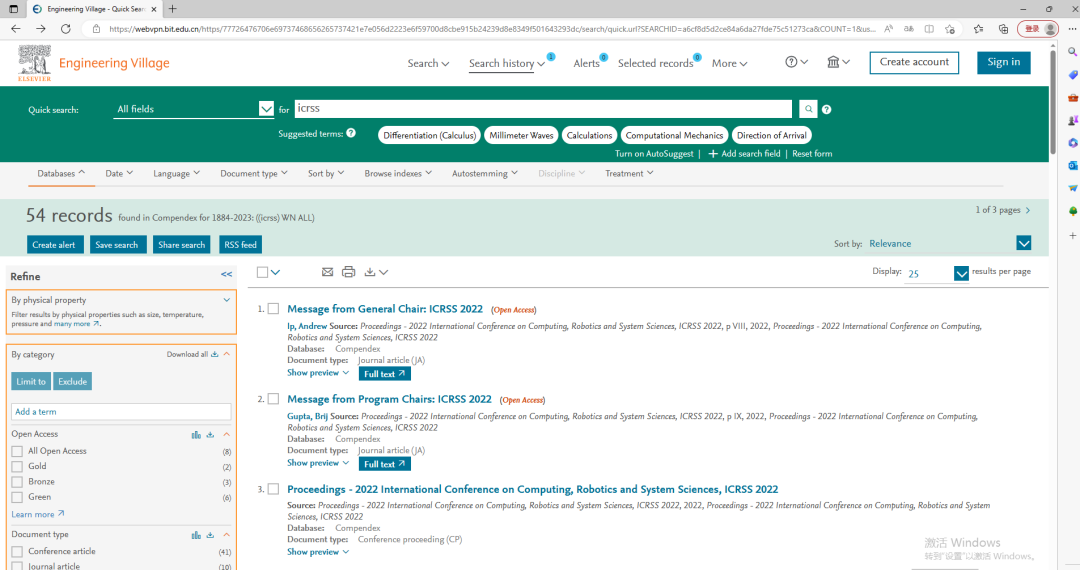Image resolution: width=1080 pixels, height=570 pixels.
Task: Click the Save search button
Action: [116, 244]
